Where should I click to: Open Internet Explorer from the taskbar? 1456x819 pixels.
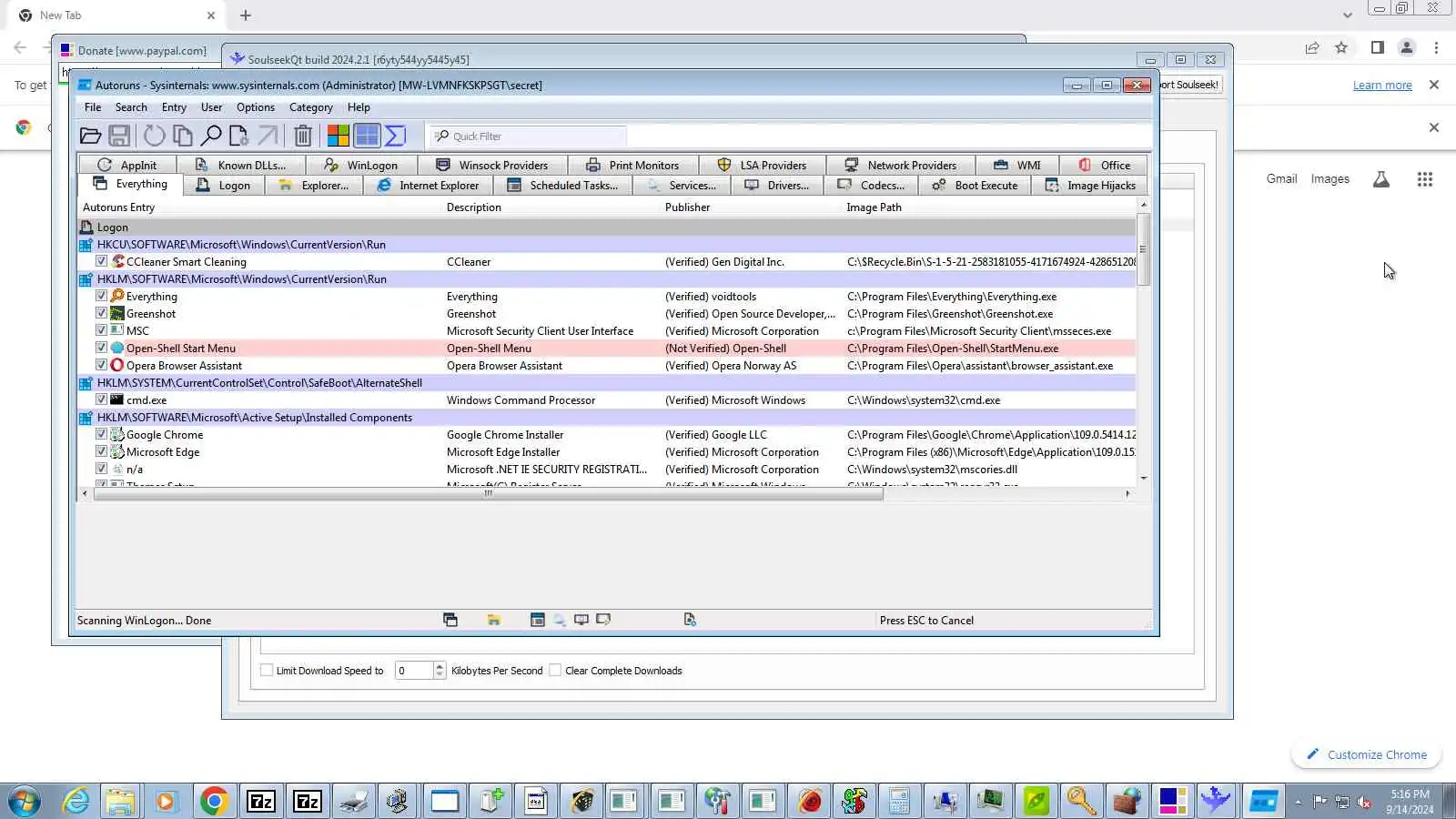click(x=76, y=801)
